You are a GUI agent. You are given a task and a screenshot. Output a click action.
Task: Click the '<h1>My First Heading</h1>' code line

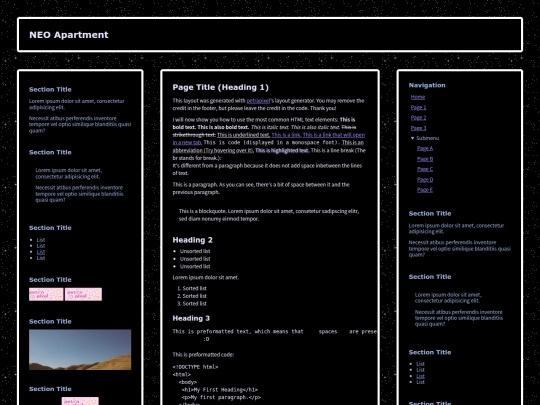tap(220, 390)
